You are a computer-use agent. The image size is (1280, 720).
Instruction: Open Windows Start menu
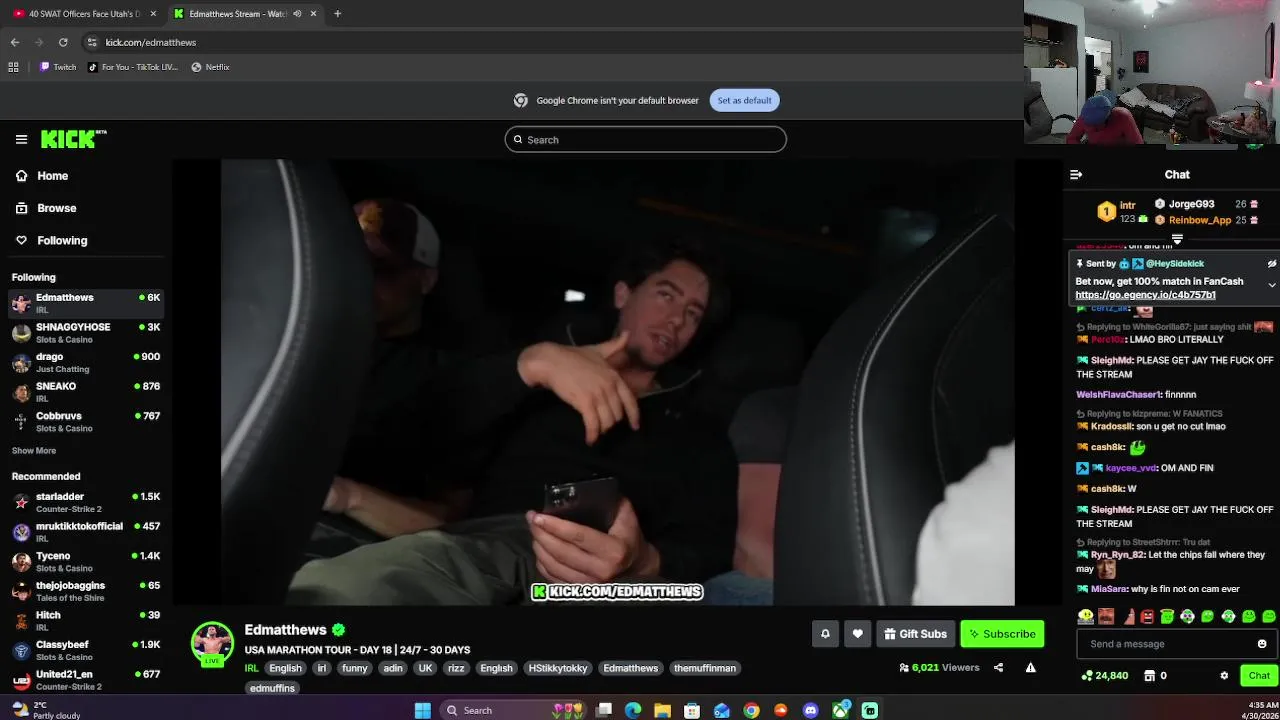point(423,710)
